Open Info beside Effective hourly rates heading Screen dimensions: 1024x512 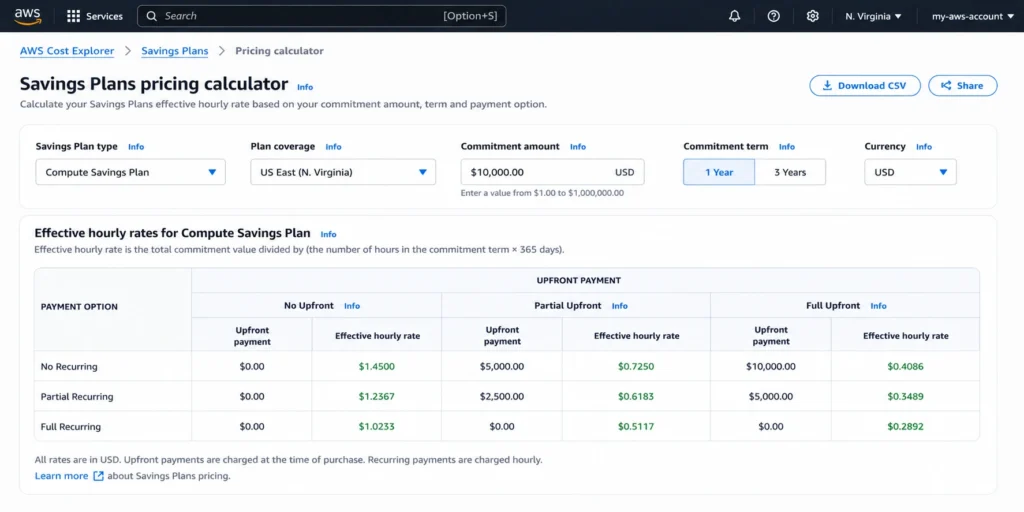328,234
